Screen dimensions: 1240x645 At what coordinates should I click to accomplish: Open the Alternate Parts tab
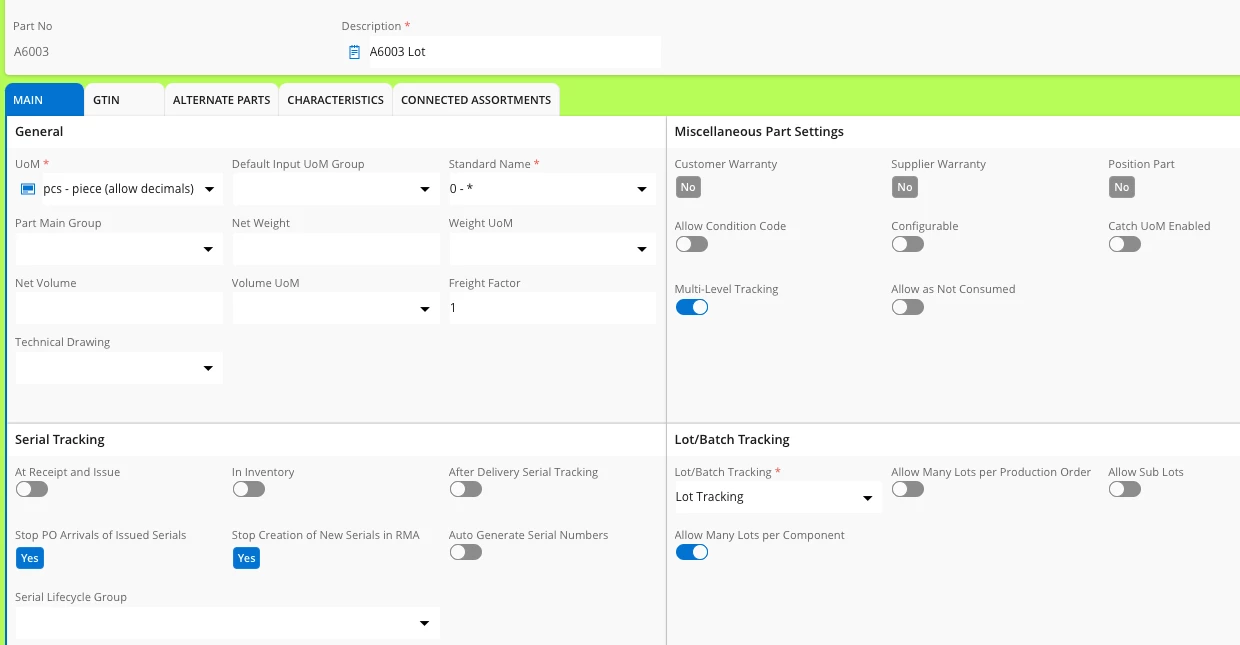pyautogui.click(x=221, y=100)
